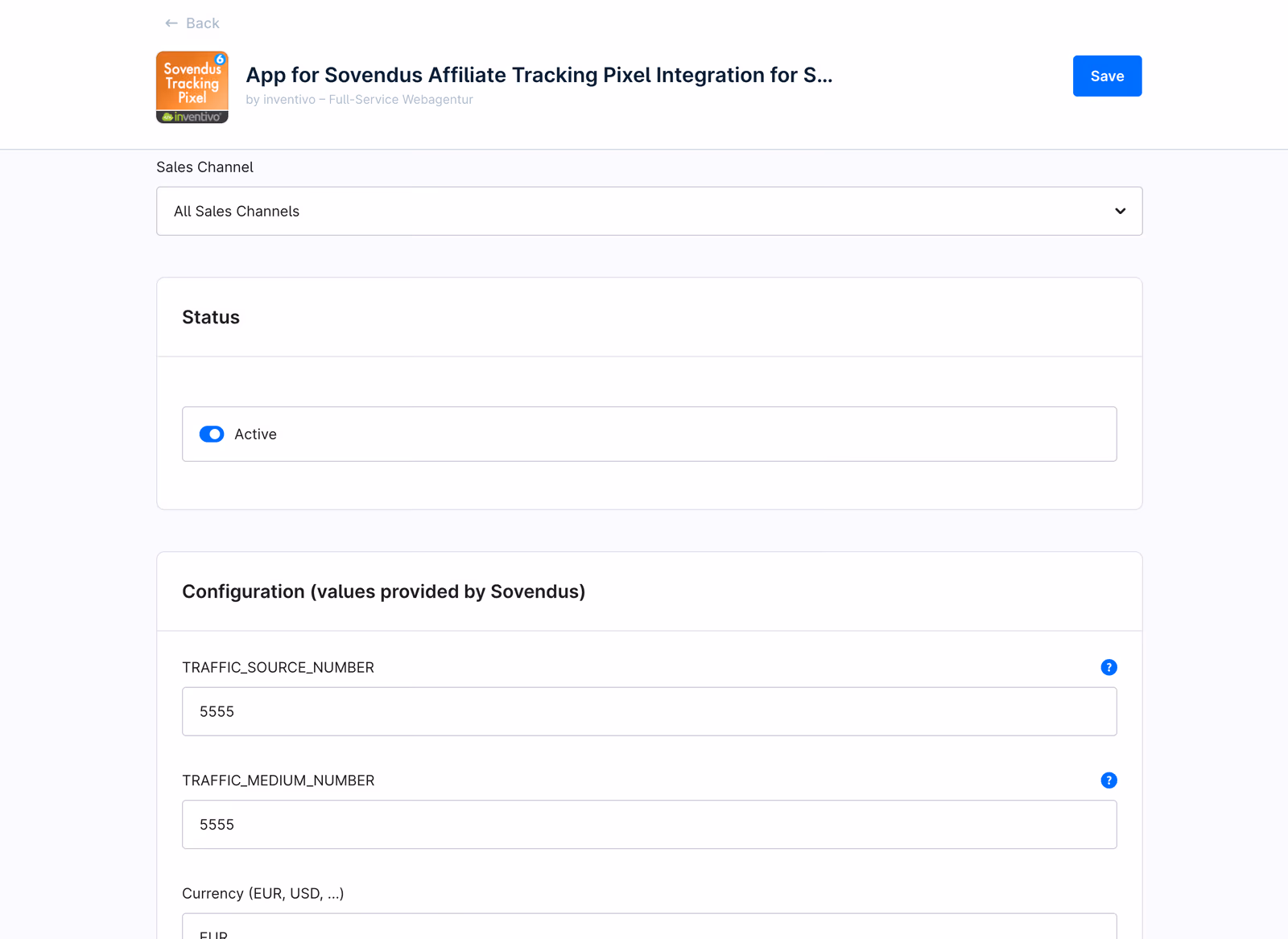The width and height of the screenshot is (1288, 939).
Task: Click the Active toggle label text
Action: pos(255,434)
